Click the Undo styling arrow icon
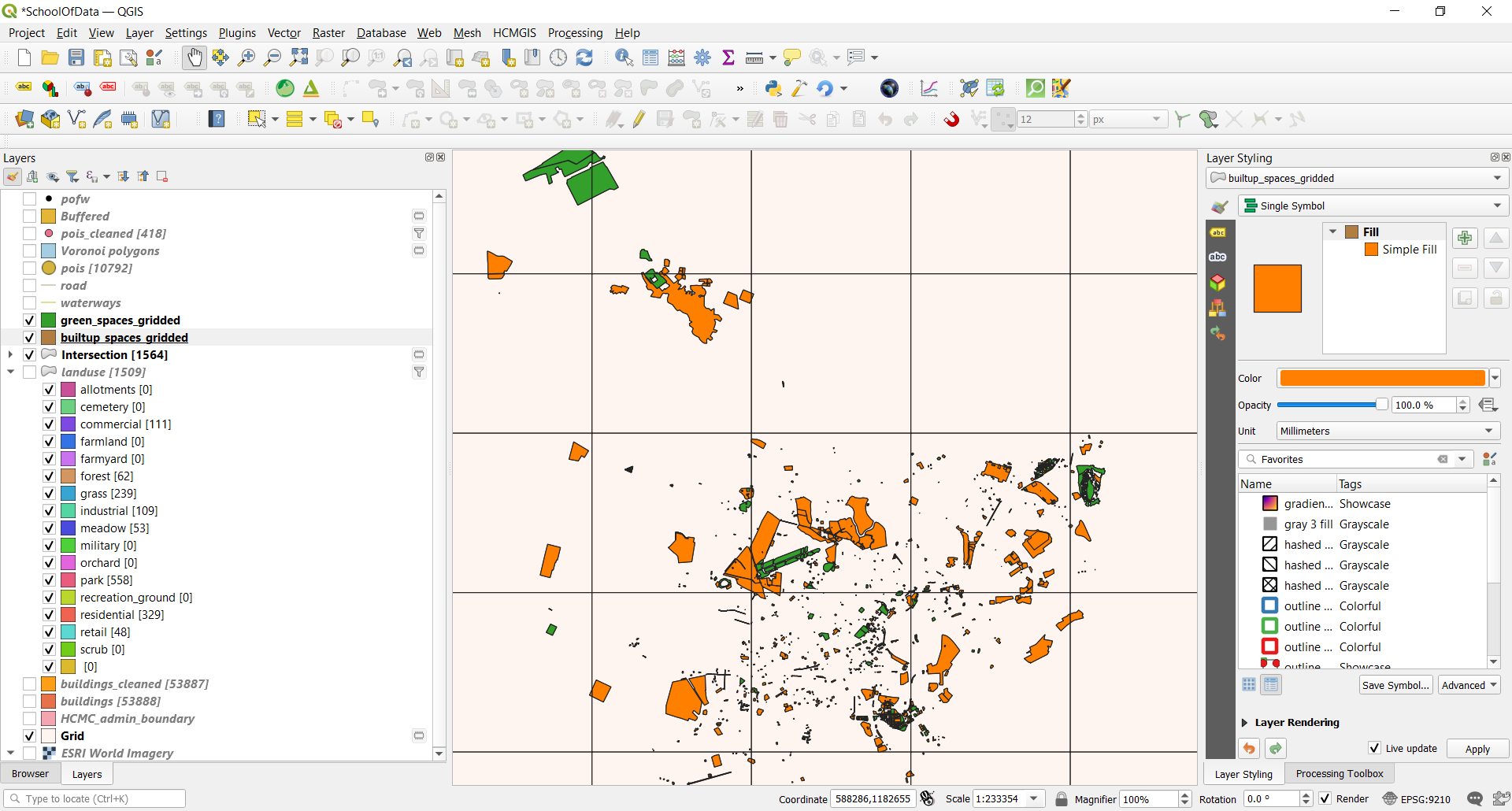The height and width of the screenshot is (811, 1512). [x=1249, y=748]
